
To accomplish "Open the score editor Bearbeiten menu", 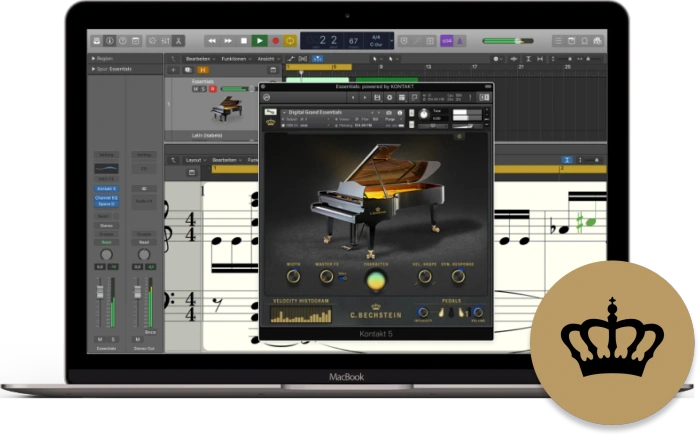I will click(227, 160).
